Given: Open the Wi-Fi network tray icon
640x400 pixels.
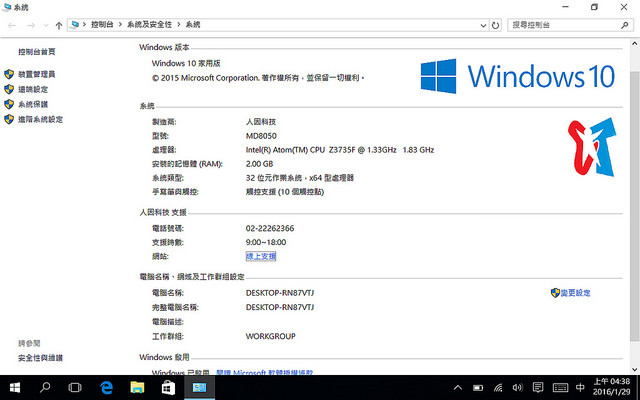Looking at the screenshot, I should 498,387.
